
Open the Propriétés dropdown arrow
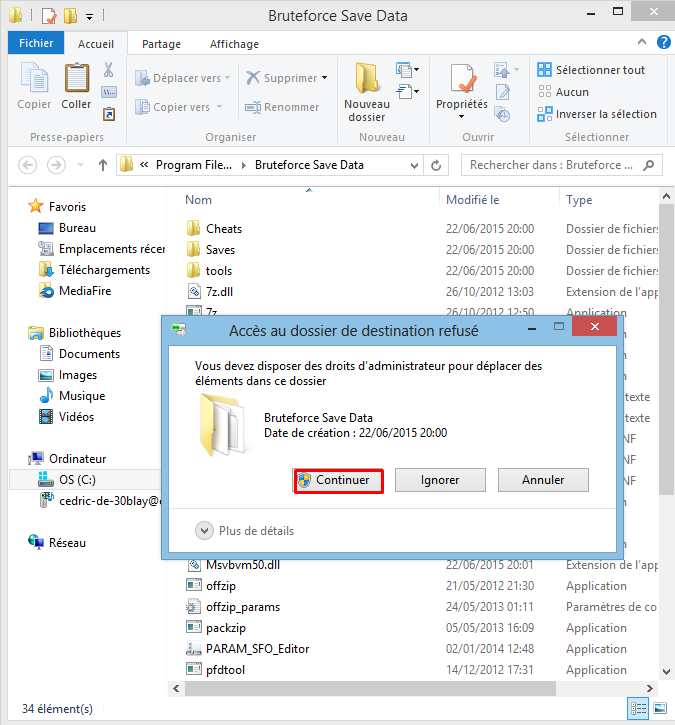pos(461,117)
